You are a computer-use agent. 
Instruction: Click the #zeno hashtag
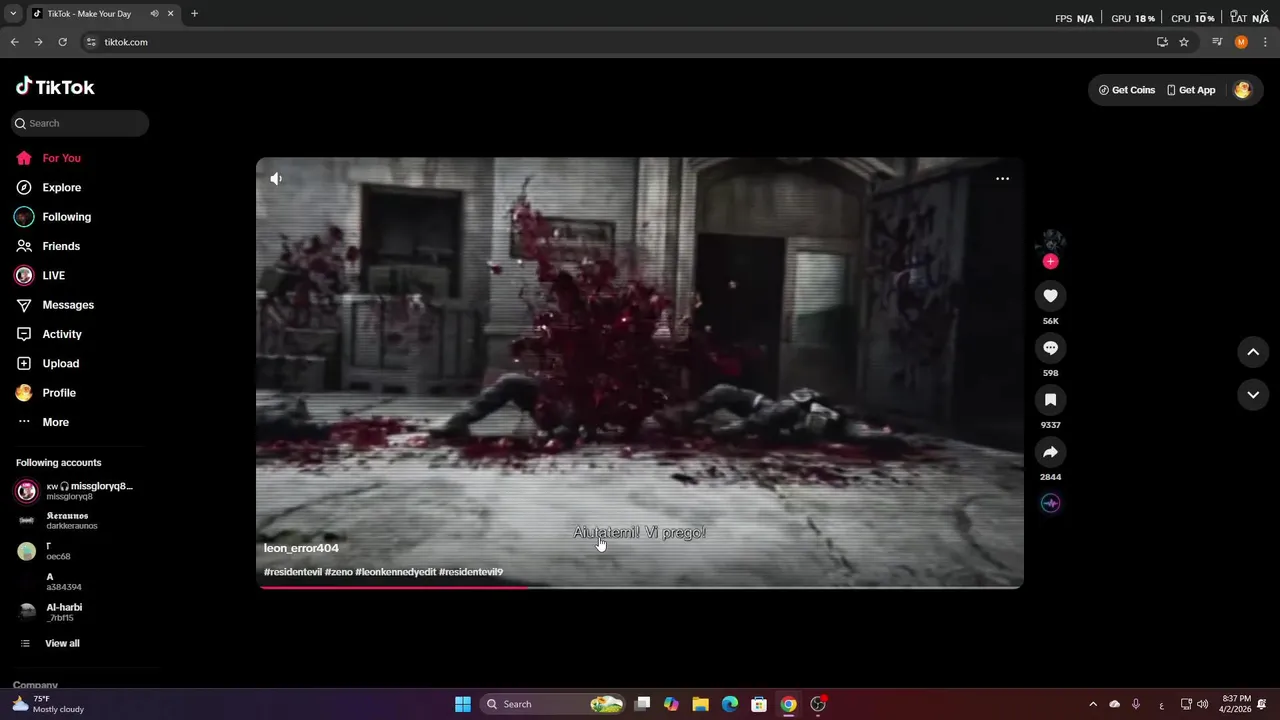(x=339, y=572)
